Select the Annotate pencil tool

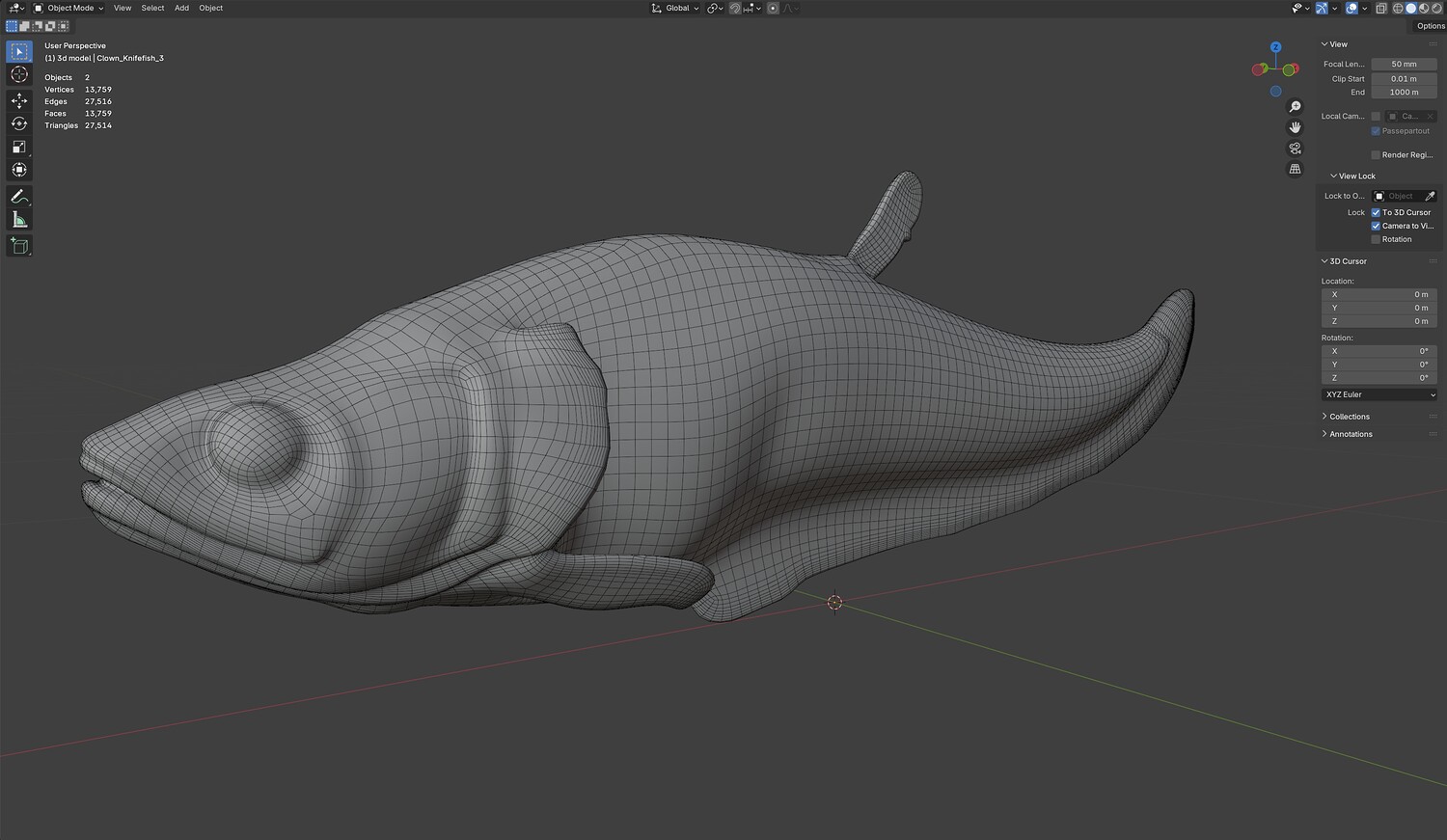tap(19, 197)
